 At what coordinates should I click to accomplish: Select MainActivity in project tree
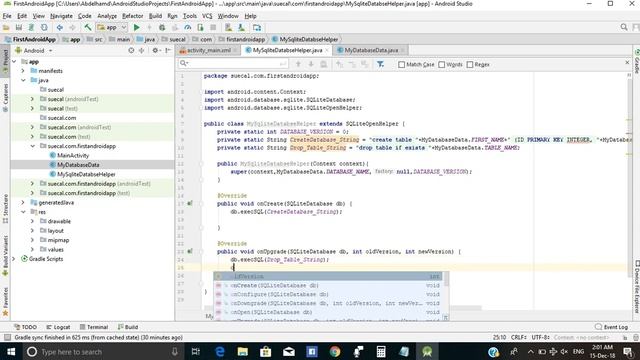pos(73,156)
